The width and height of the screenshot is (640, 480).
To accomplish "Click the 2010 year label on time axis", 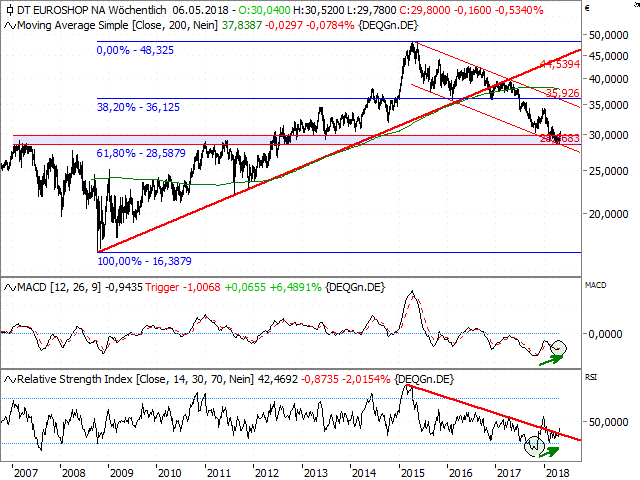I will [x=169, y=473].
